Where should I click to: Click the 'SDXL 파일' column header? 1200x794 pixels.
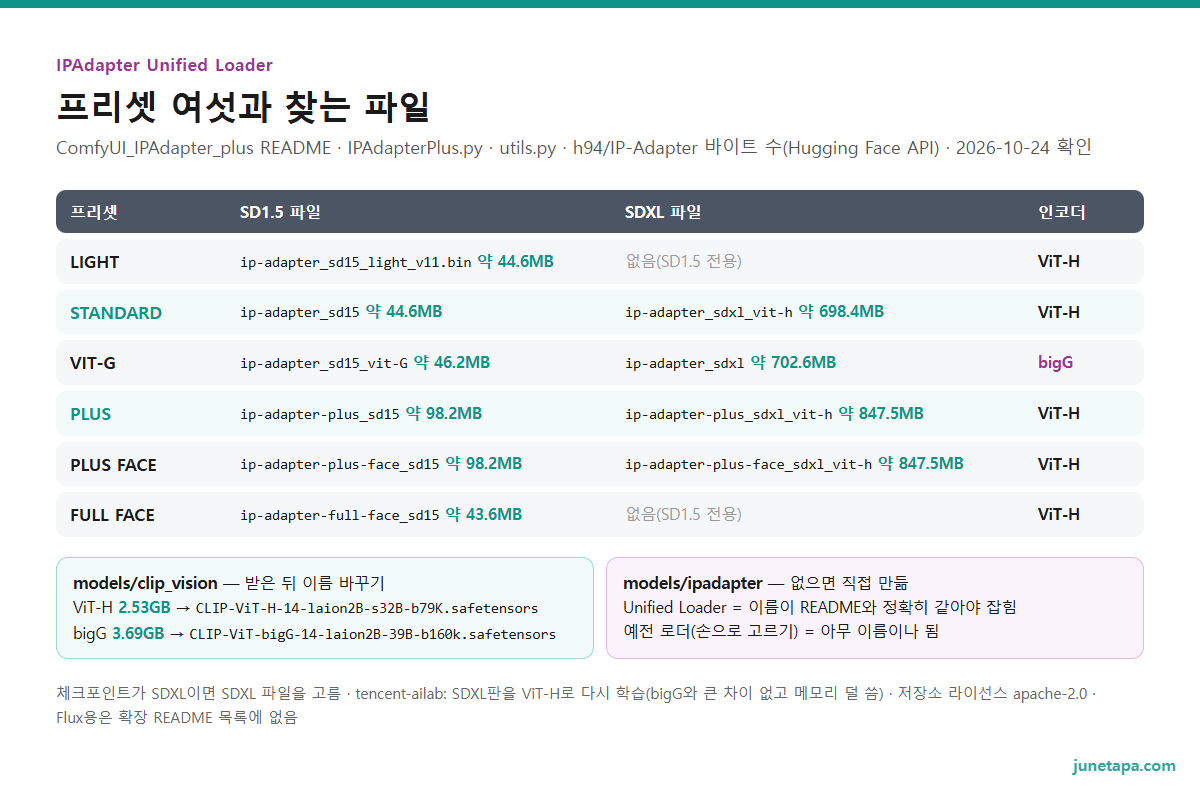[x=663, y=212]
